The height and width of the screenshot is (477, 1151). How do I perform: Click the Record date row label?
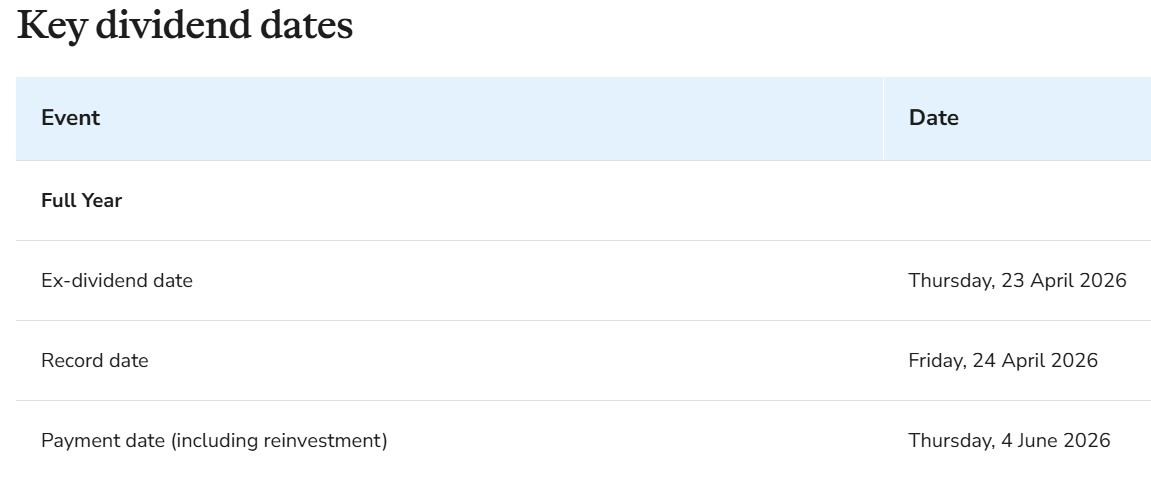pyautogui.click(x=94, y=361)
